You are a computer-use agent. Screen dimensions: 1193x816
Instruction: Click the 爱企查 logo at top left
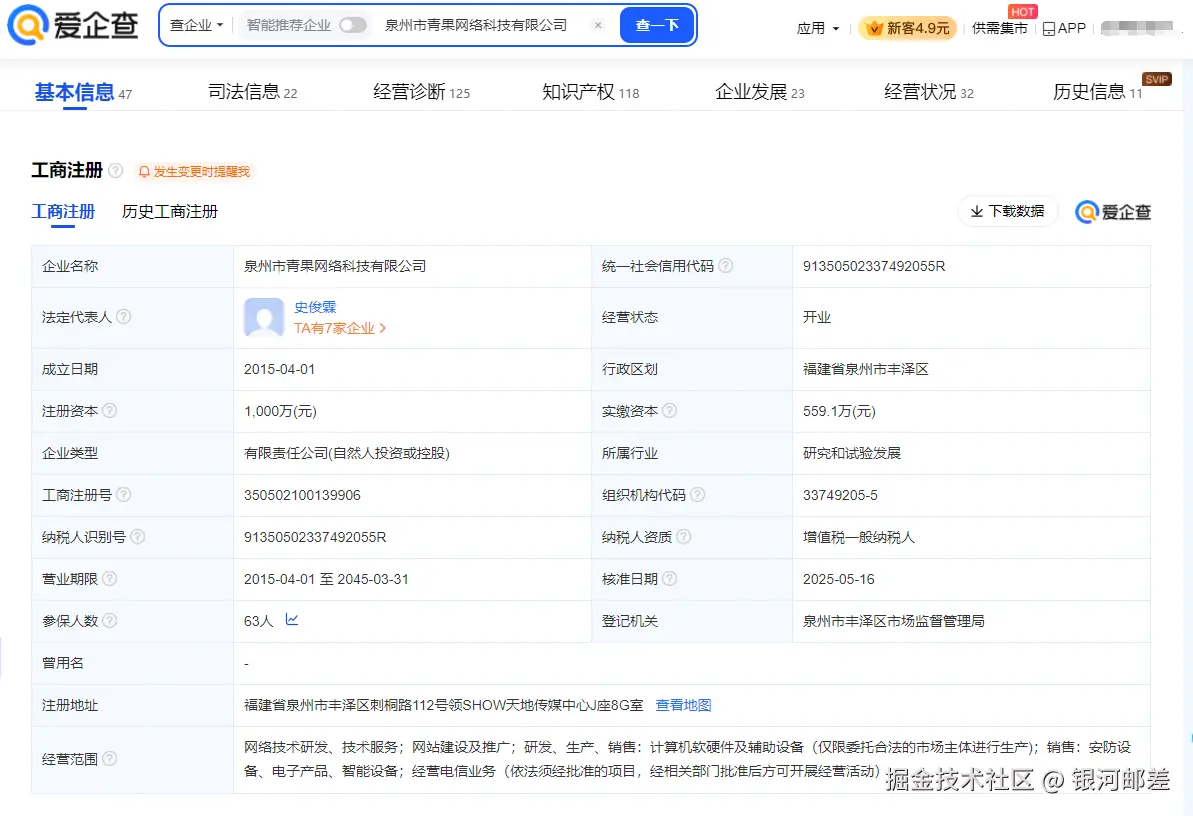[x=73, y=25]
